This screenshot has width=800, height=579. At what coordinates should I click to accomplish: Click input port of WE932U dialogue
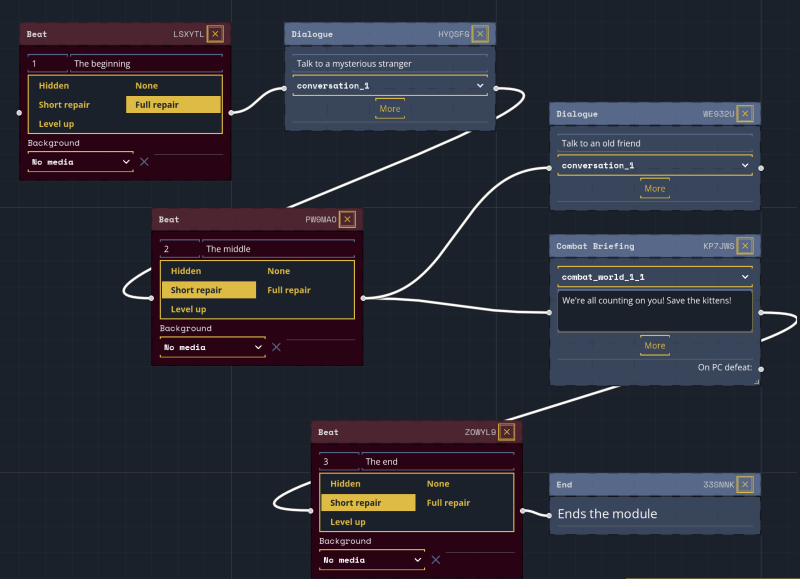pos(549,168)
